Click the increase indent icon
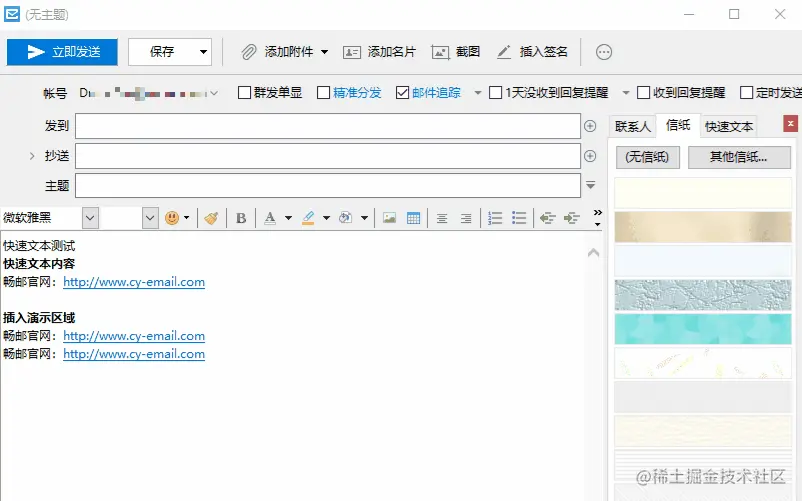 coord(571,218)
